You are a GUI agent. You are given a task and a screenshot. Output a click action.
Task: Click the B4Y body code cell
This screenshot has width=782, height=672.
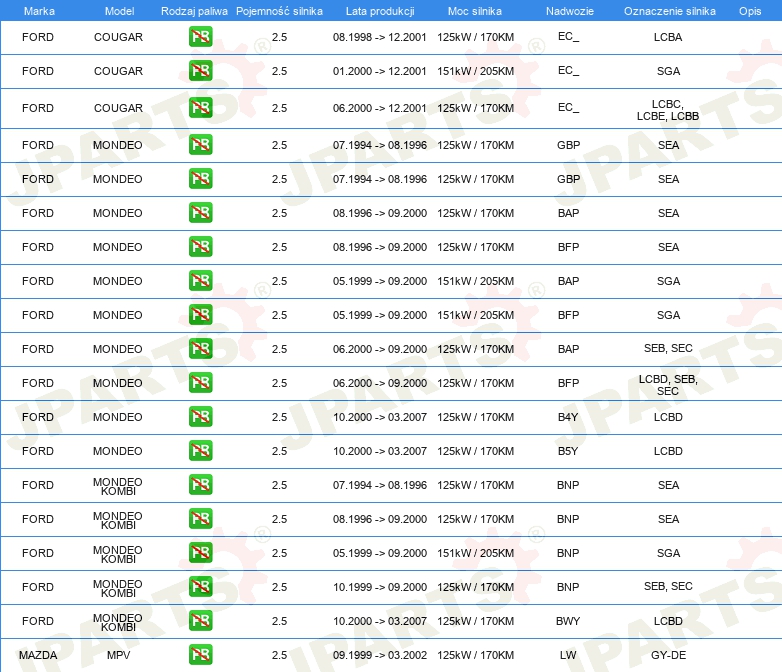568,417
